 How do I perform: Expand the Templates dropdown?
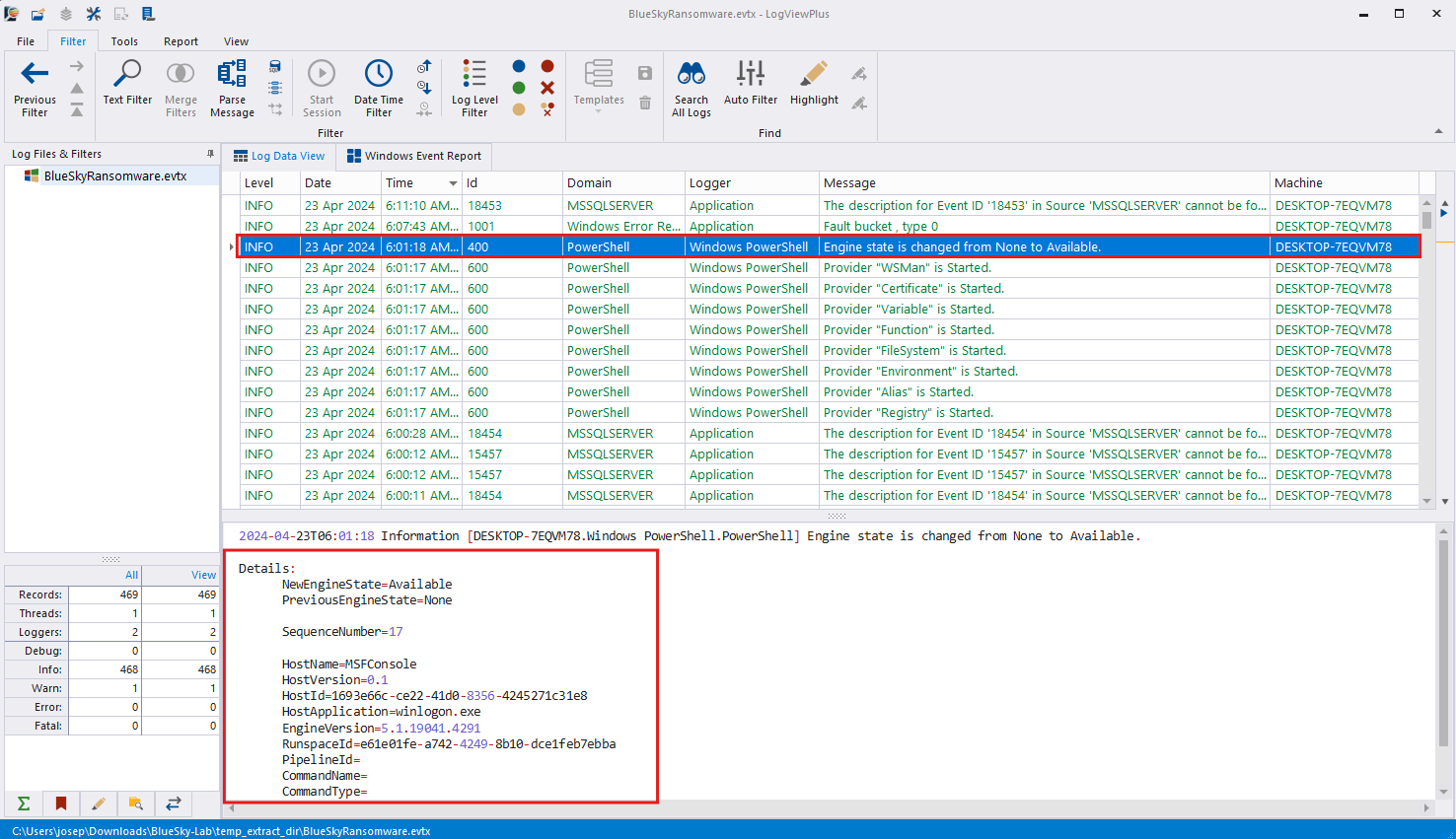(599, 110)
